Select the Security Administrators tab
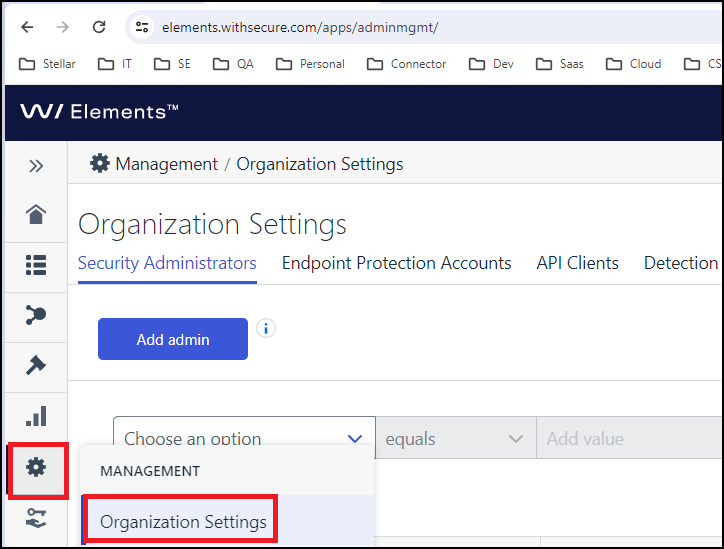This screenshot has height=549, width=724. (x=167, y=263)
